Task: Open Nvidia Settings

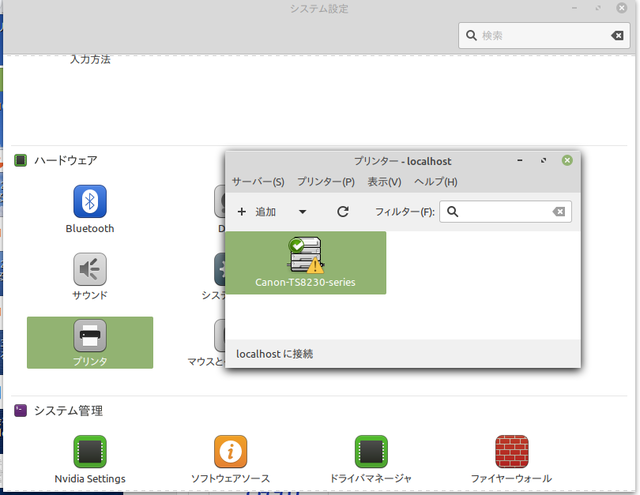Action: click(90, 452)
